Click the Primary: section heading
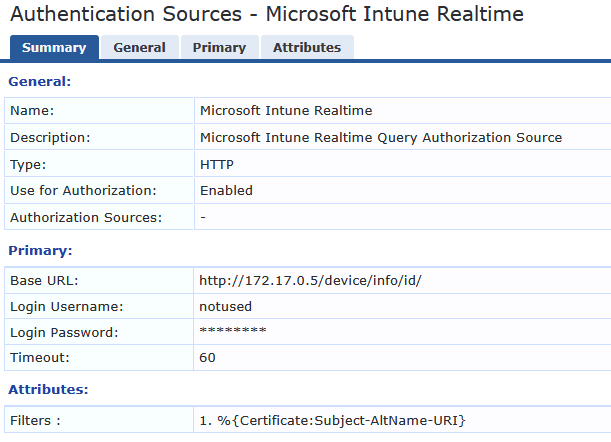Image resolution: width=611 pixels, height=442 pixels. [x=40, y=251]
